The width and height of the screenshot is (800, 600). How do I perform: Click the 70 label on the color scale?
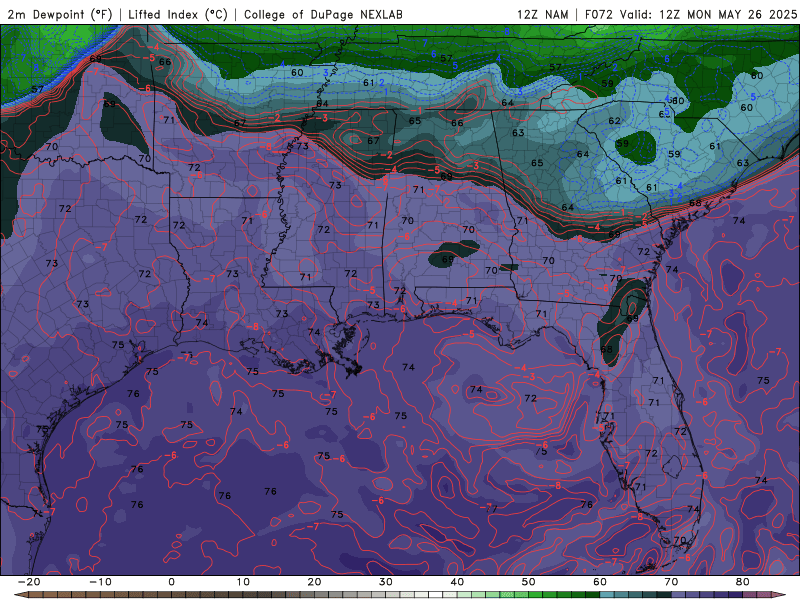671,582
